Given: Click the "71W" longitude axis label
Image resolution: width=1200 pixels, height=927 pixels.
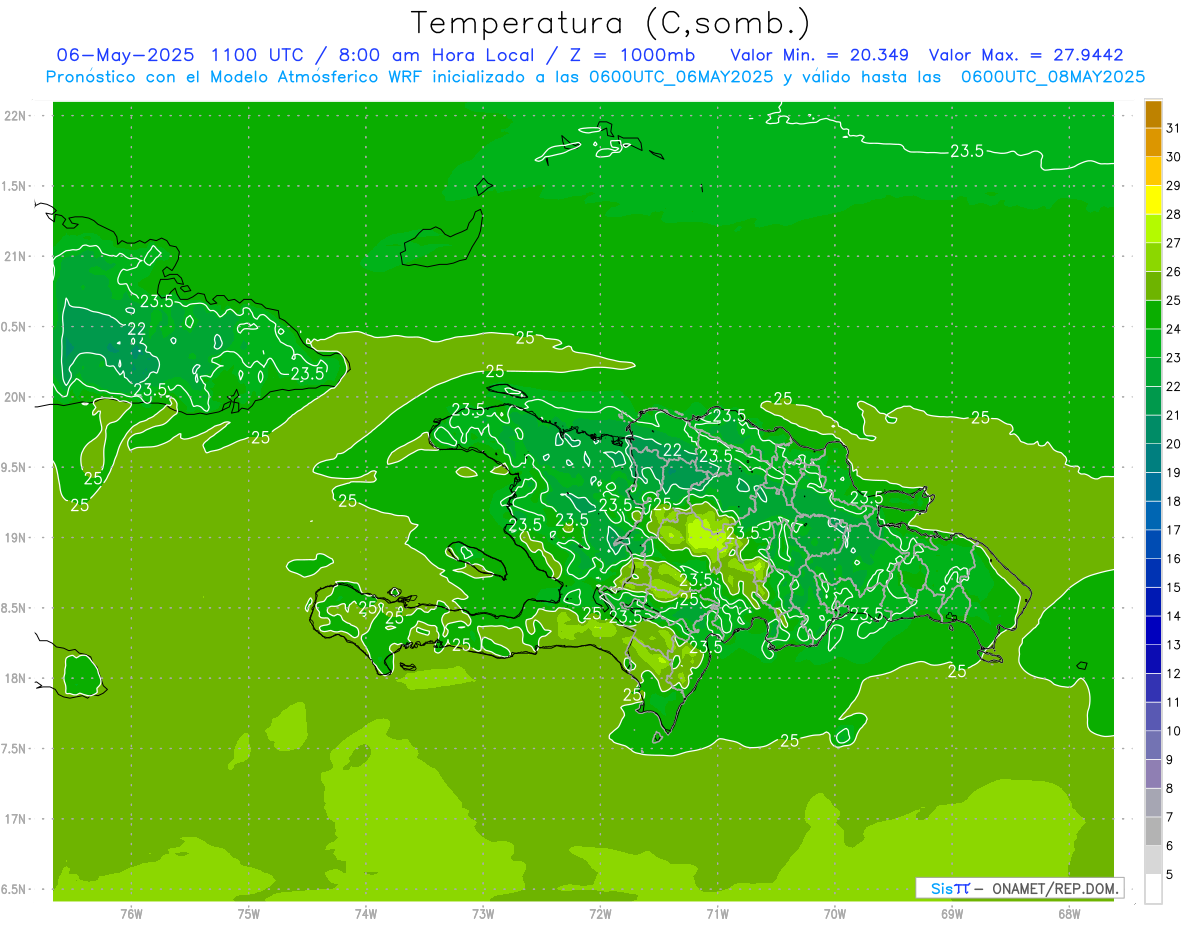Looking at the screenshot, I should (x=717, y=914).
